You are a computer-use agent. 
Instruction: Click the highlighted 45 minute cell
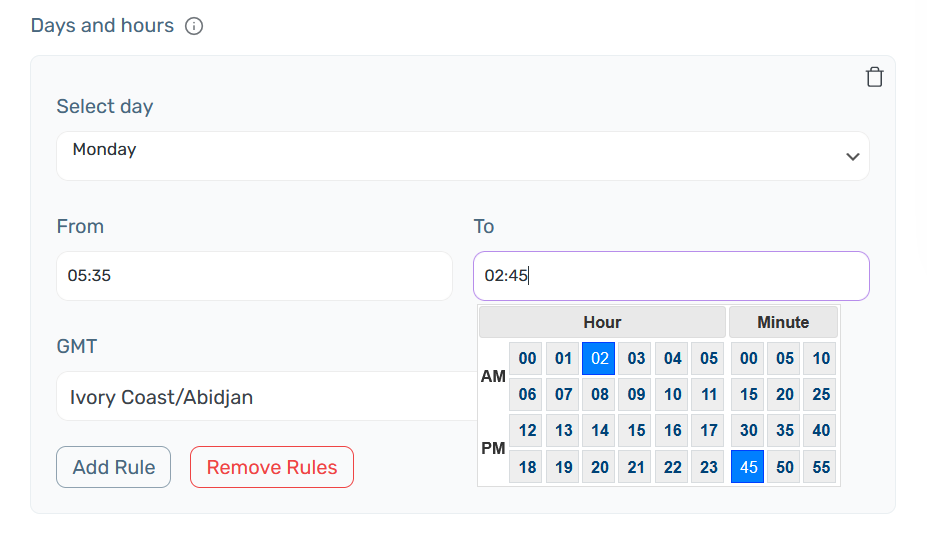tap(748, 467)
